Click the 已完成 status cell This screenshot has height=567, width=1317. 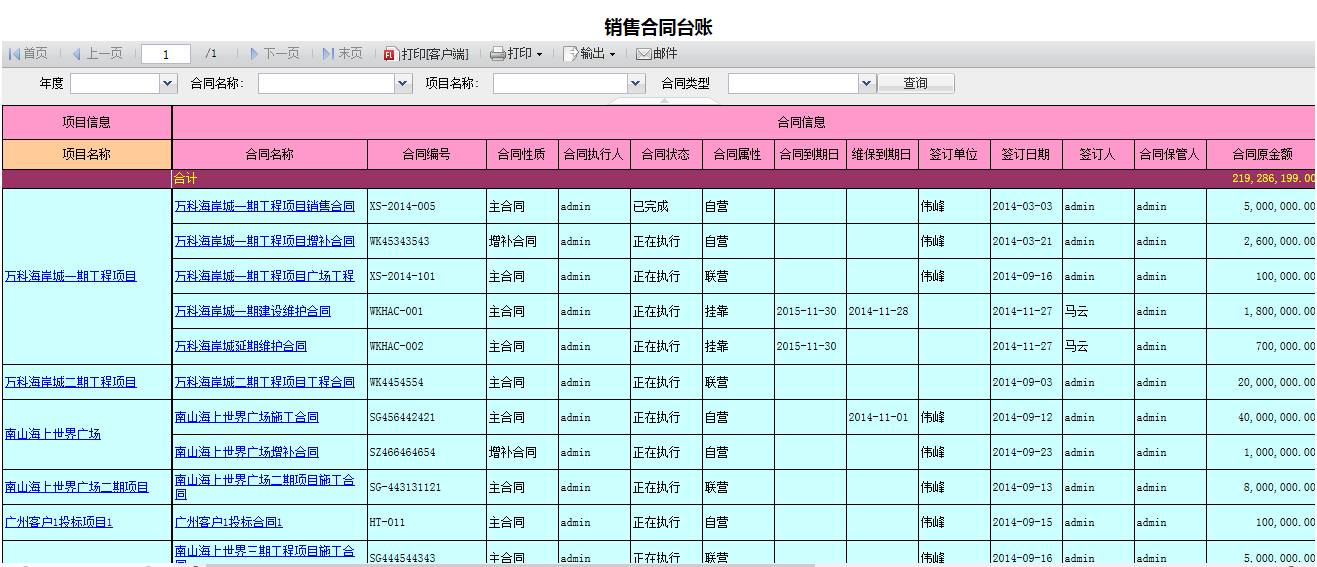(x=666, y=206)
